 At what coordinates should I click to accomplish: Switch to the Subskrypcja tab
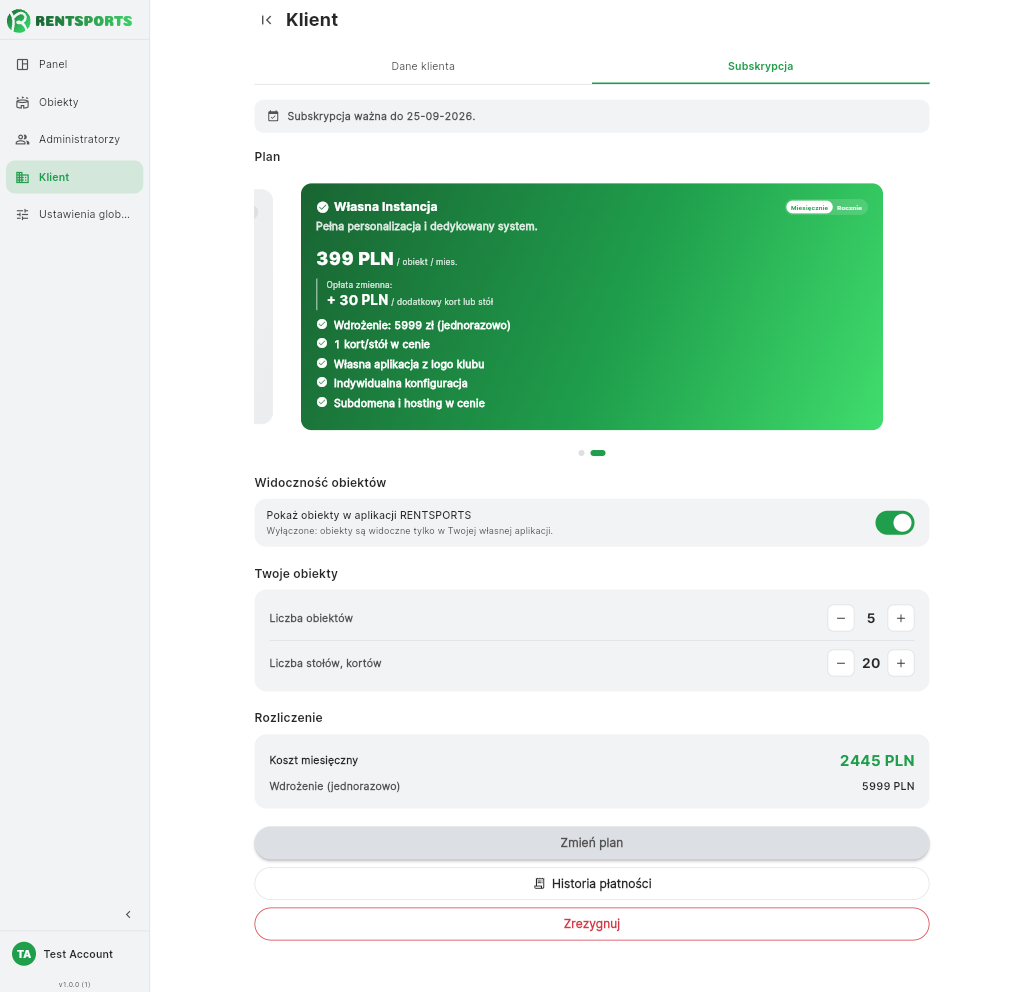point(760,66)
